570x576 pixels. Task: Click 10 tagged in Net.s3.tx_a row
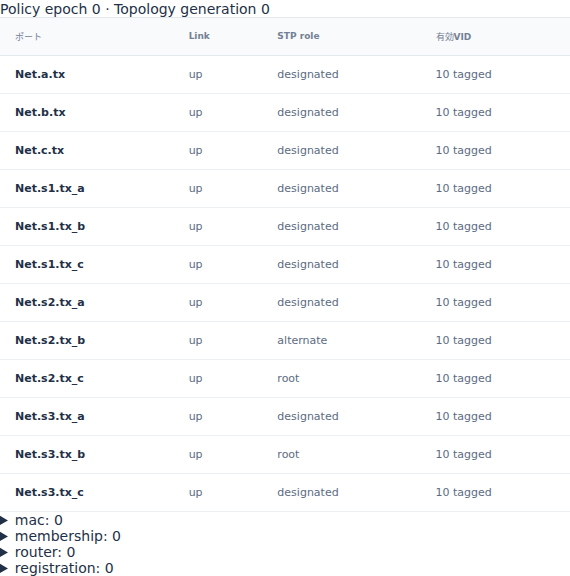463,417
